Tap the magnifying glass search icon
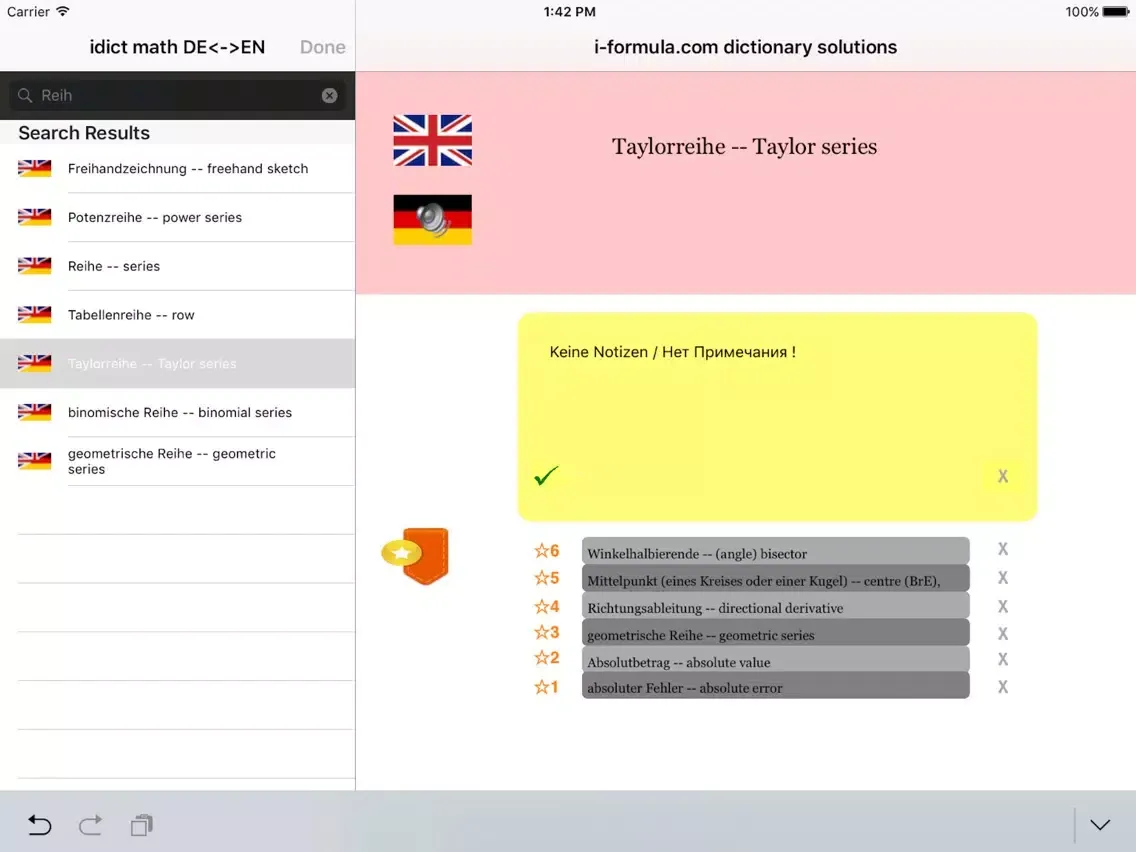1136x852 pixels. tap(25, 96)
